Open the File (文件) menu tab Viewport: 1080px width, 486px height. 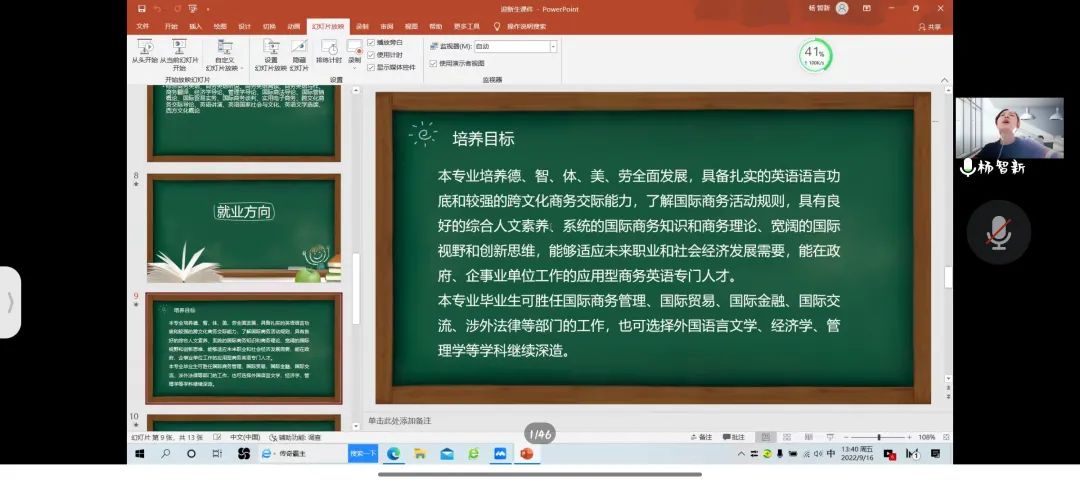[143, 26]
